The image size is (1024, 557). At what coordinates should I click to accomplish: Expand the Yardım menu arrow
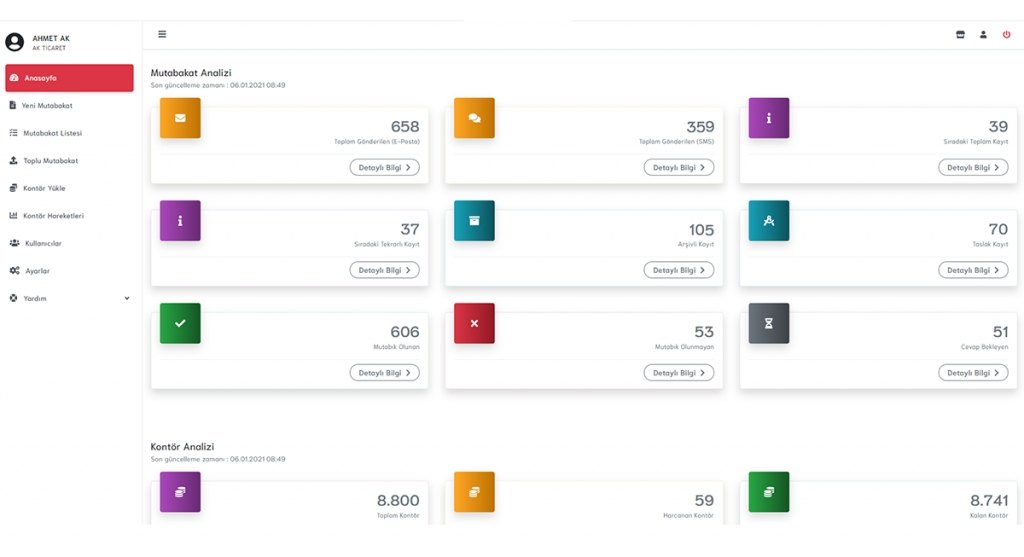pos(127,298)
